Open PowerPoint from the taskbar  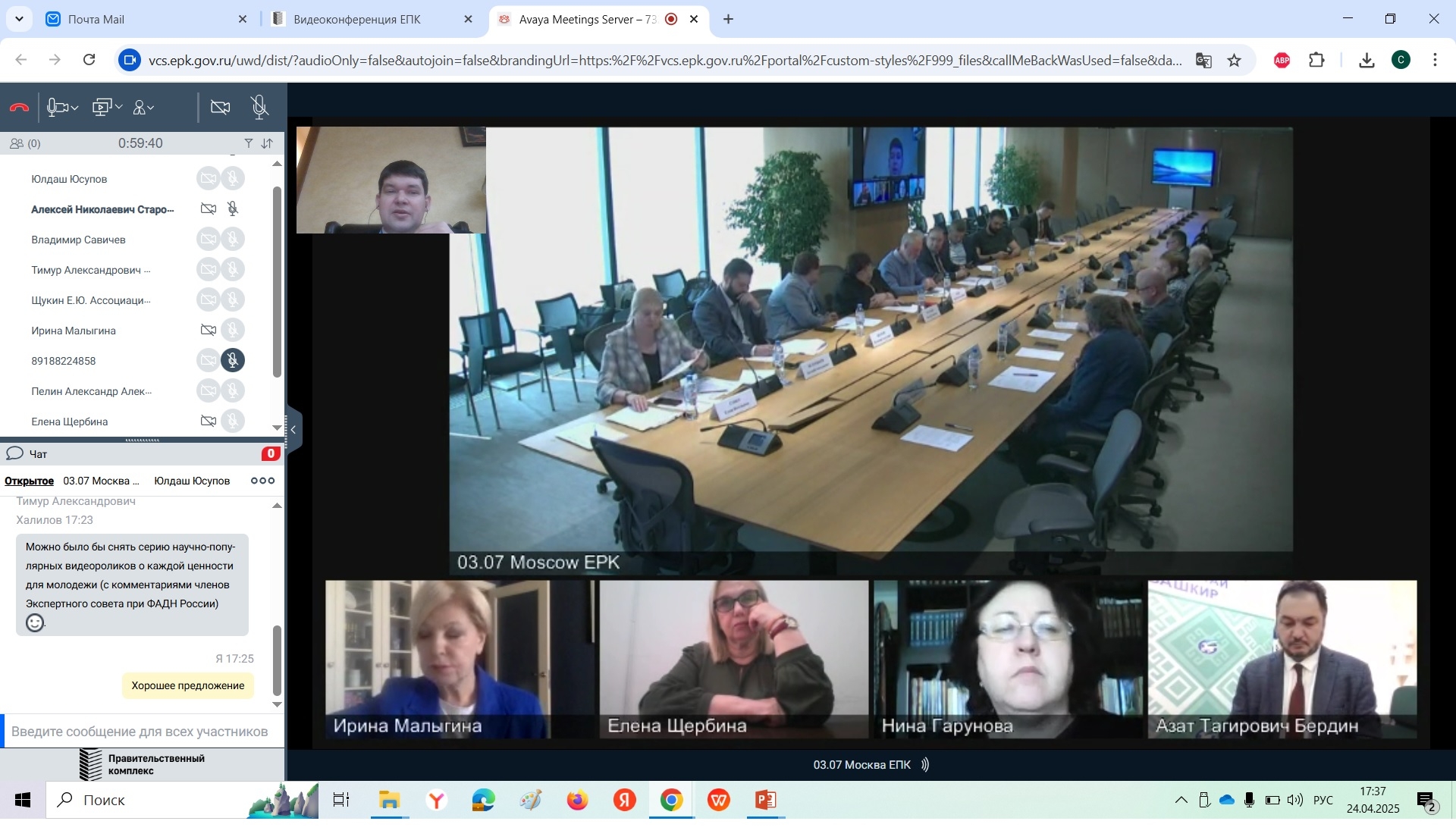click(765, 800)
